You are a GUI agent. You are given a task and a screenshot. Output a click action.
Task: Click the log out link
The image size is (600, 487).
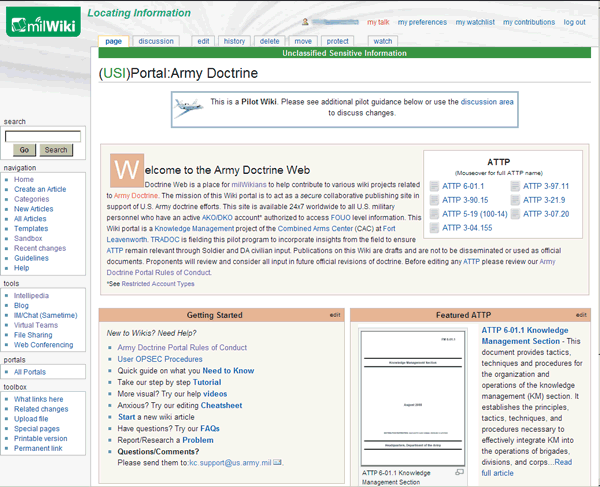coord(574,22)
